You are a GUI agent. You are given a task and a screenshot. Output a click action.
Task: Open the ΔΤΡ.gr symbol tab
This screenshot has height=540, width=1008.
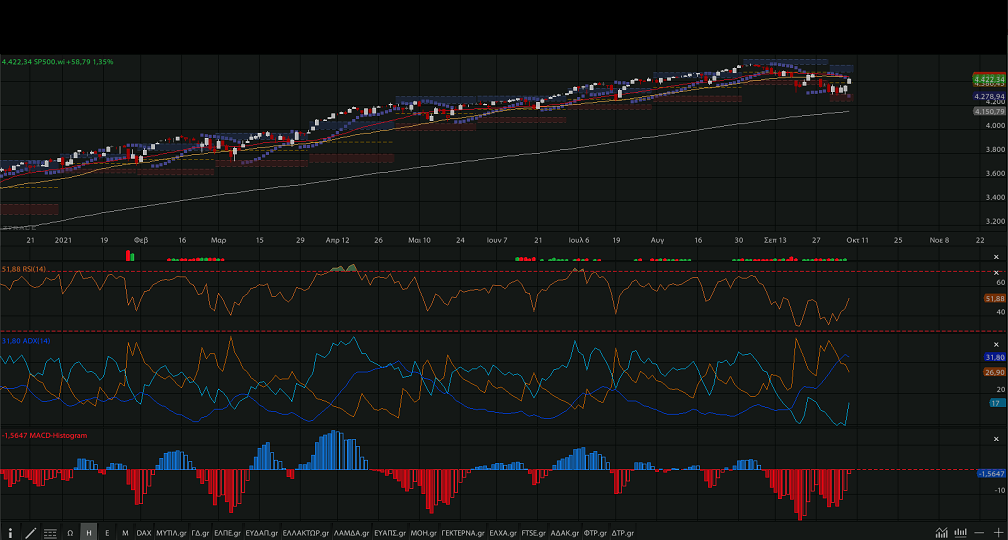click(623, 533)
